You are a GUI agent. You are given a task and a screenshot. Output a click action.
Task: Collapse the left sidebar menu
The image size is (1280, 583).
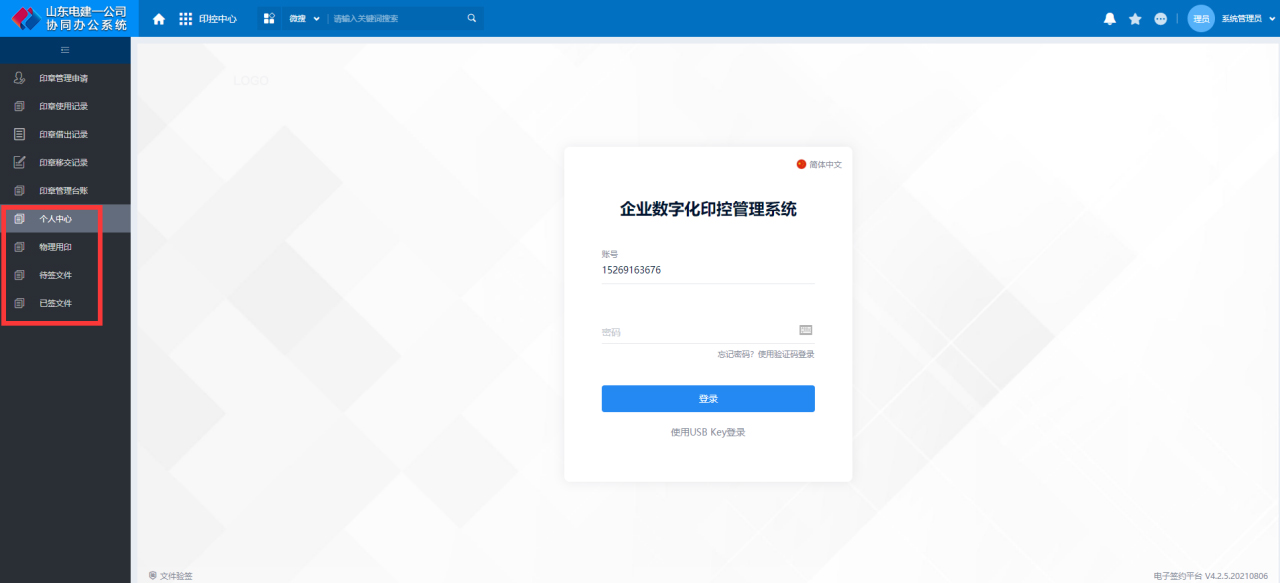tap(65, 50)
